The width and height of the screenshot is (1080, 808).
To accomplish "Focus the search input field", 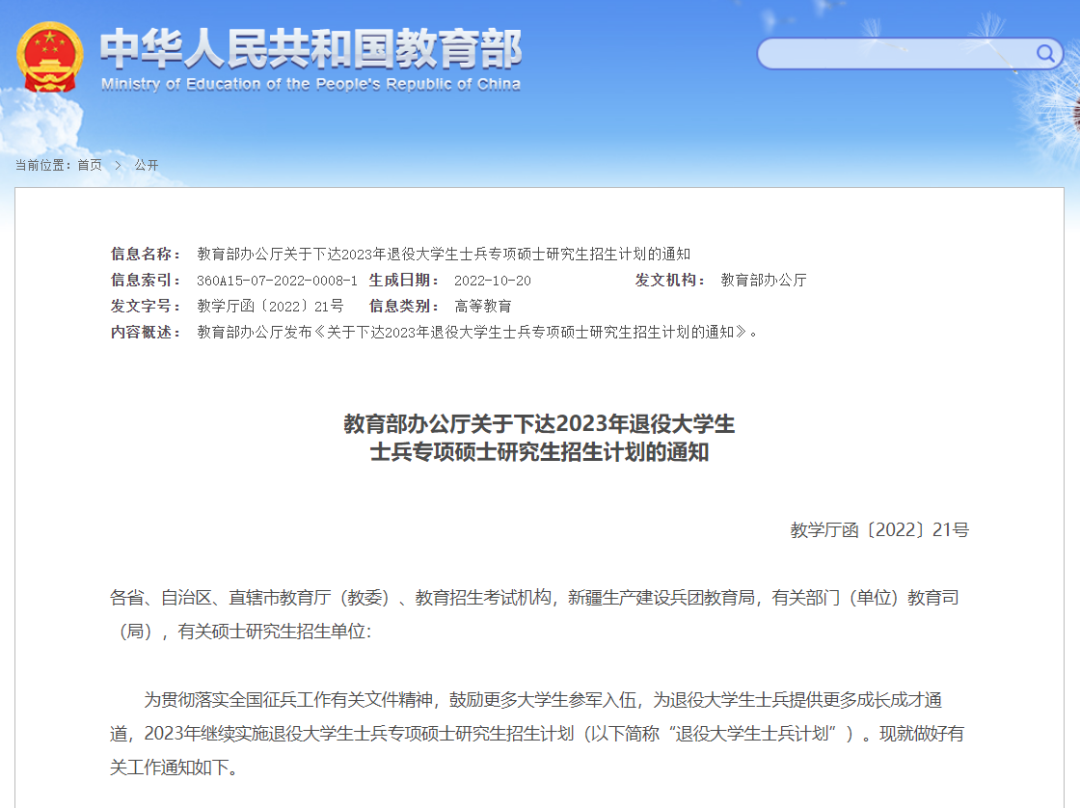I will [909, 54].
